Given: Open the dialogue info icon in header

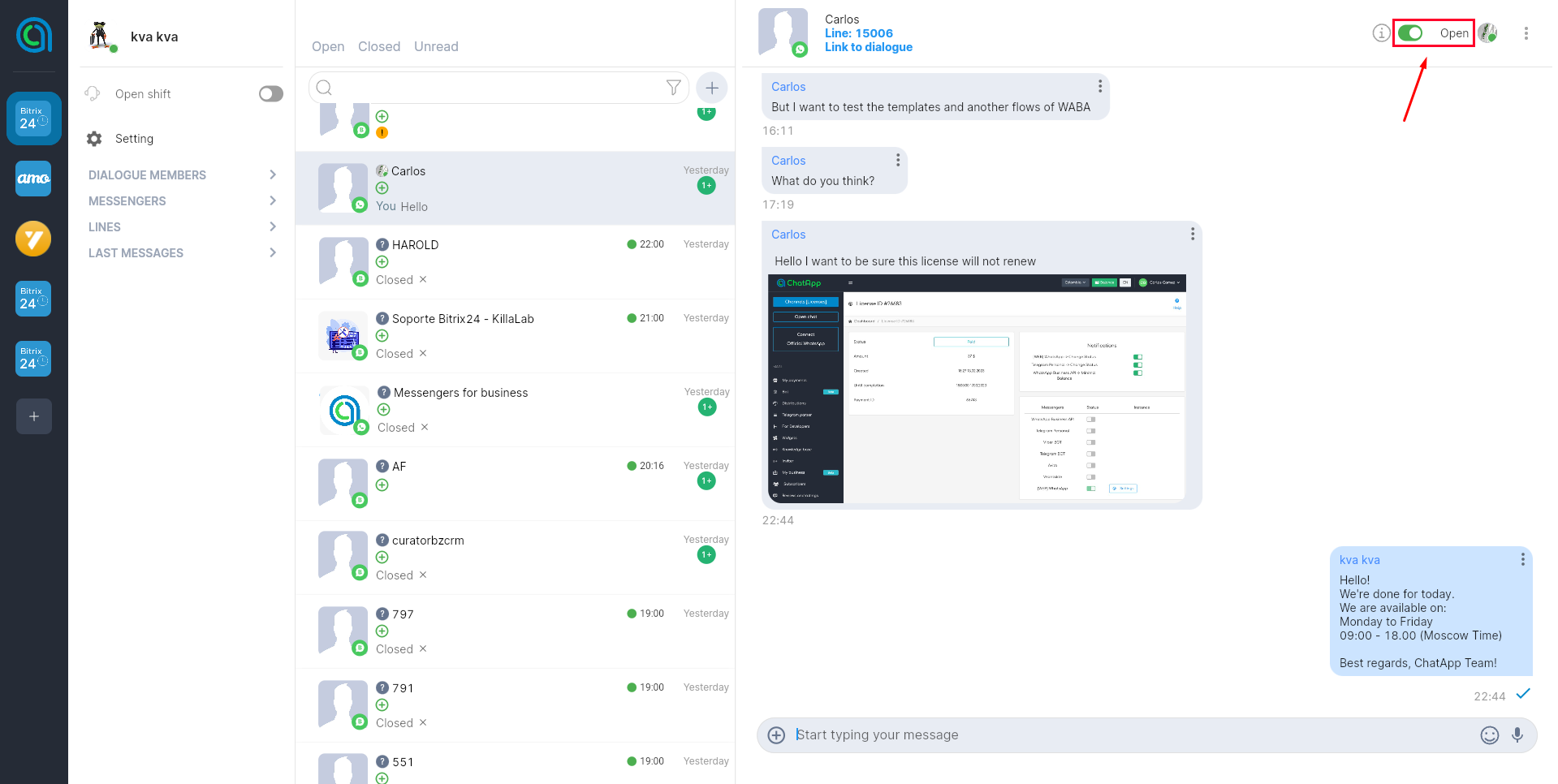Looking at the screenshot, I should coord(1380,33).
